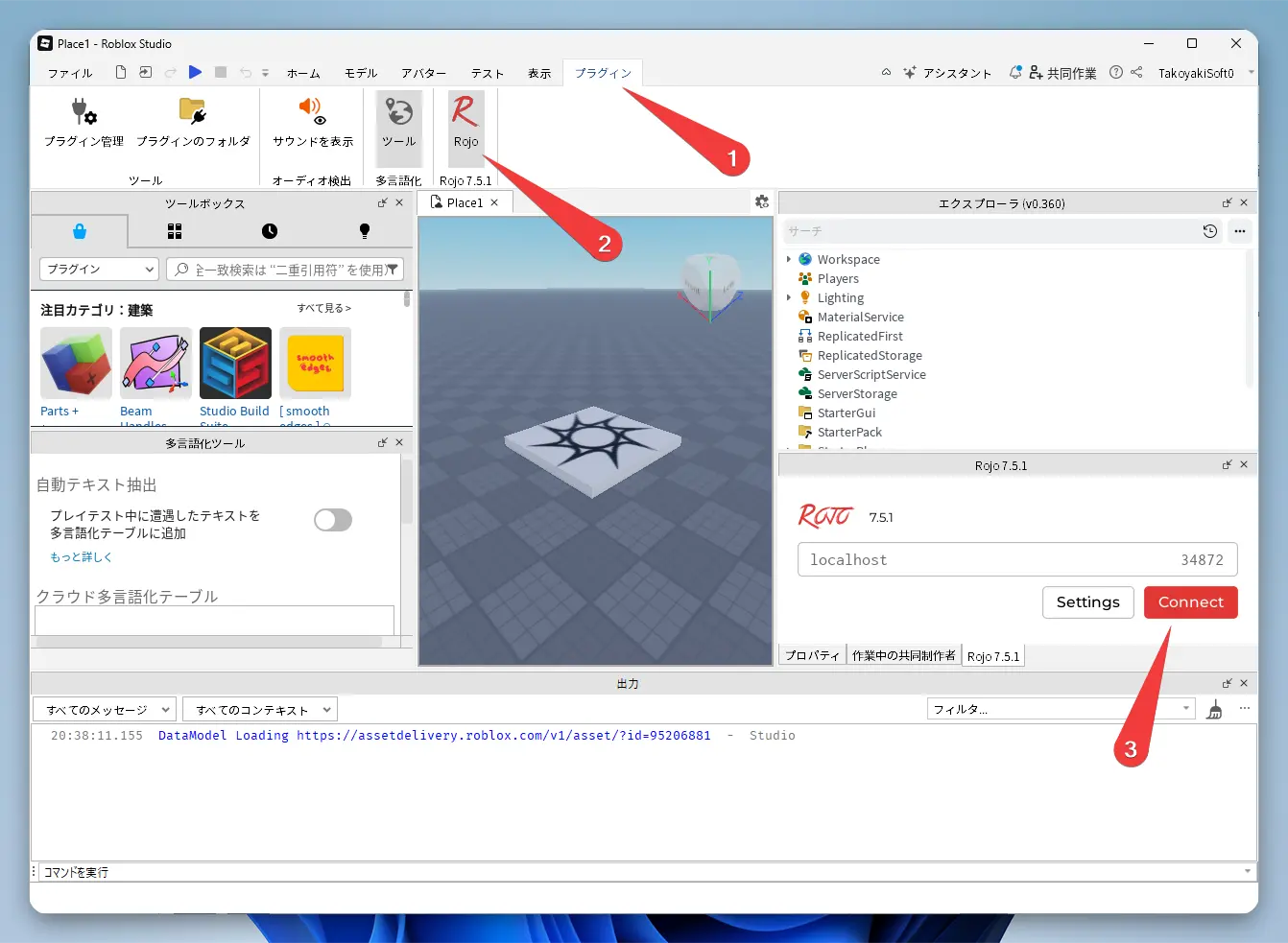Screen dimensions: 1288x943
Task: Open the アシスタント assistant
Action: pyautogui.click(x=947, y=72)
